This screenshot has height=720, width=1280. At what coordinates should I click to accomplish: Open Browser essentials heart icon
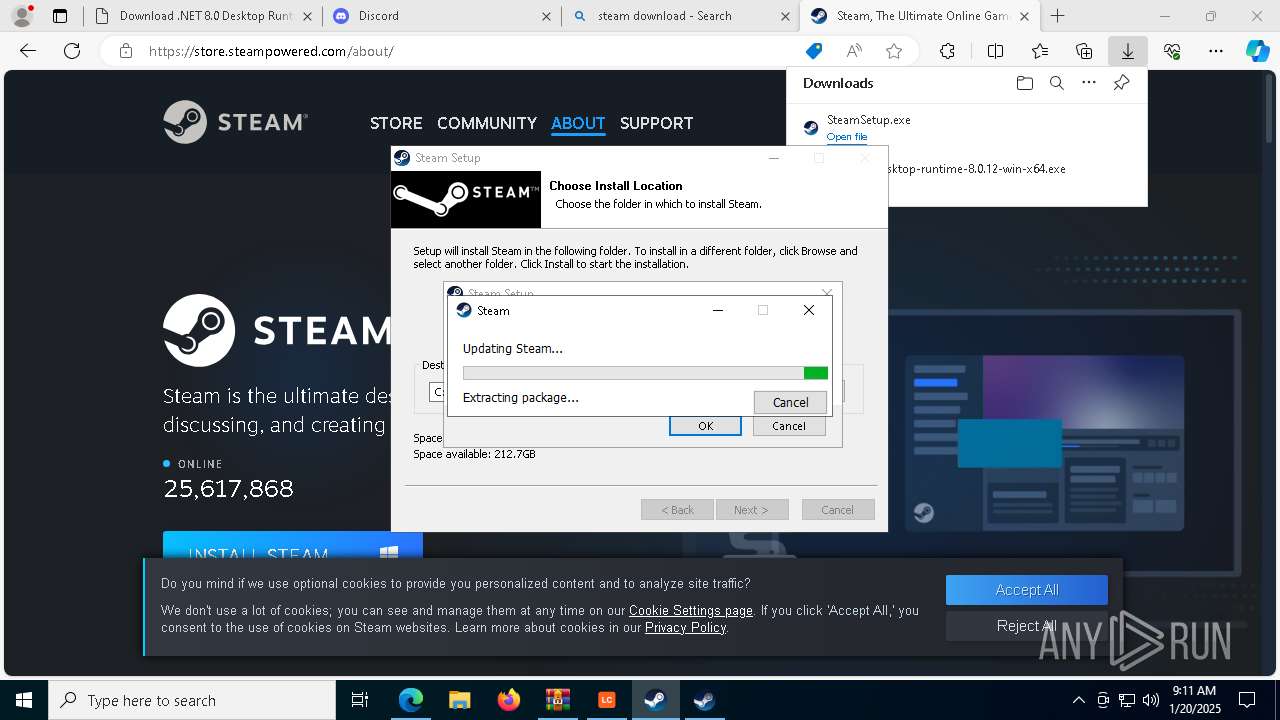click(1172, 51)
